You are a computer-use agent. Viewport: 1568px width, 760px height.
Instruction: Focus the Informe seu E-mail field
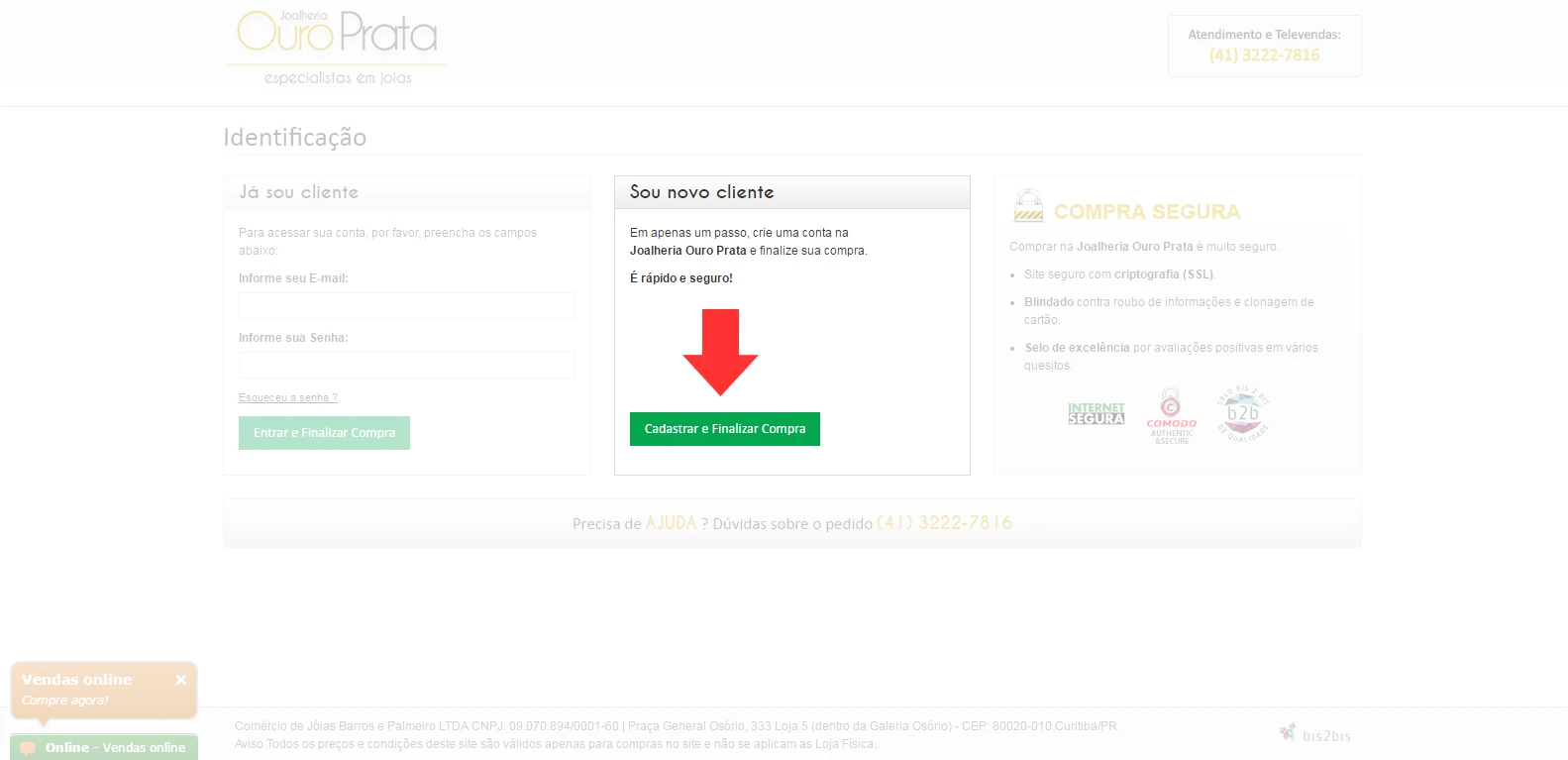coord(406,305)
